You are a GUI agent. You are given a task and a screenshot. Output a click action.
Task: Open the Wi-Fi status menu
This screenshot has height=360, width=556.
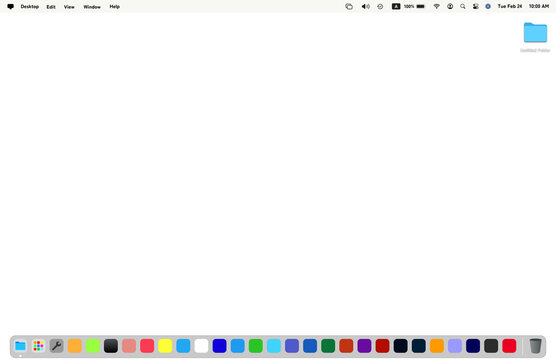point(437,6)
